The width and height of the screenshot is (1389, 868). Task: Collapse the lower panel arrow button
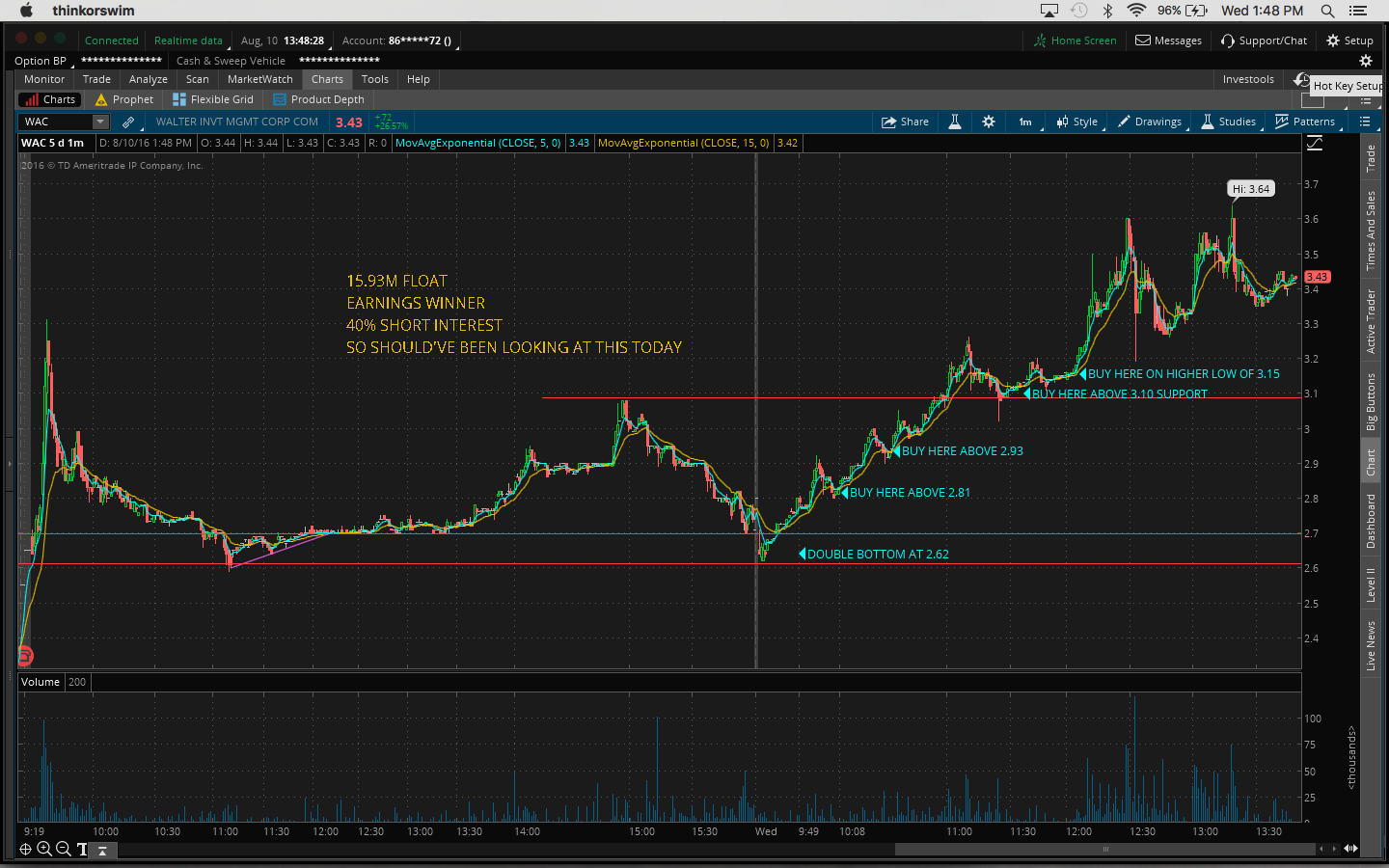coord(102,850)
